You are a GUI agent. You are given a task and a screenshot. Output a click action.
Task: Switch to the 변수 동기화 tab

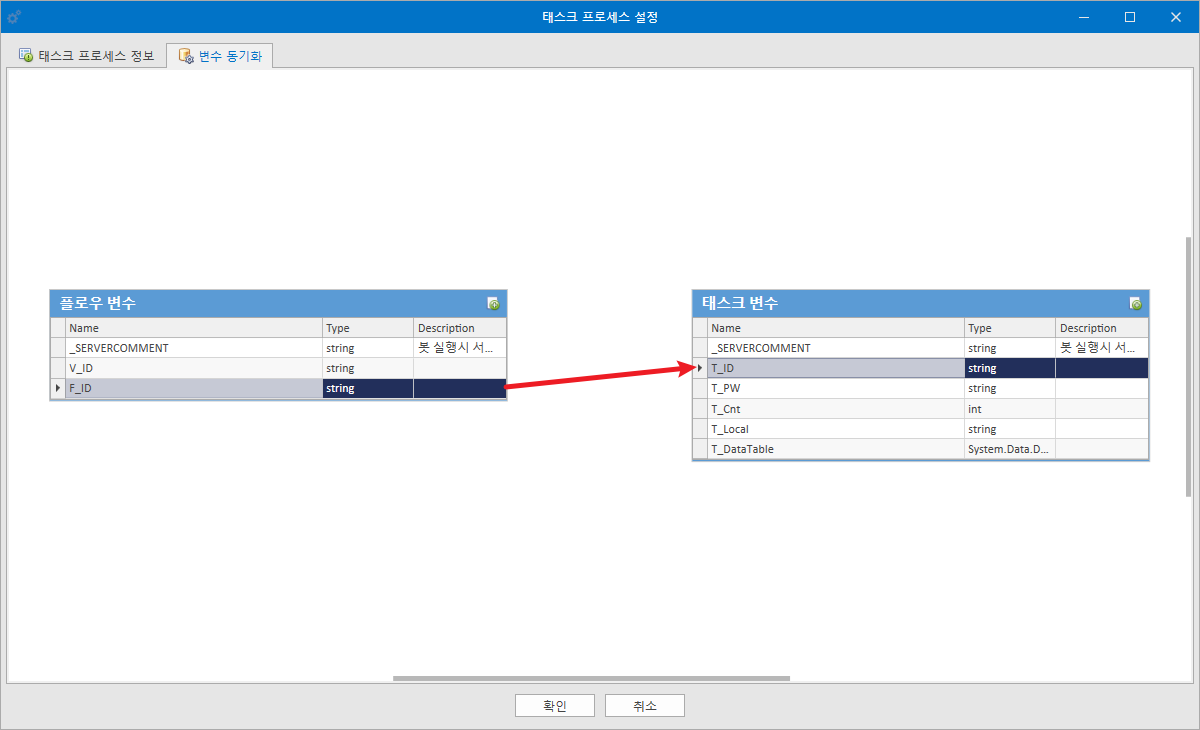pos(219,56)
